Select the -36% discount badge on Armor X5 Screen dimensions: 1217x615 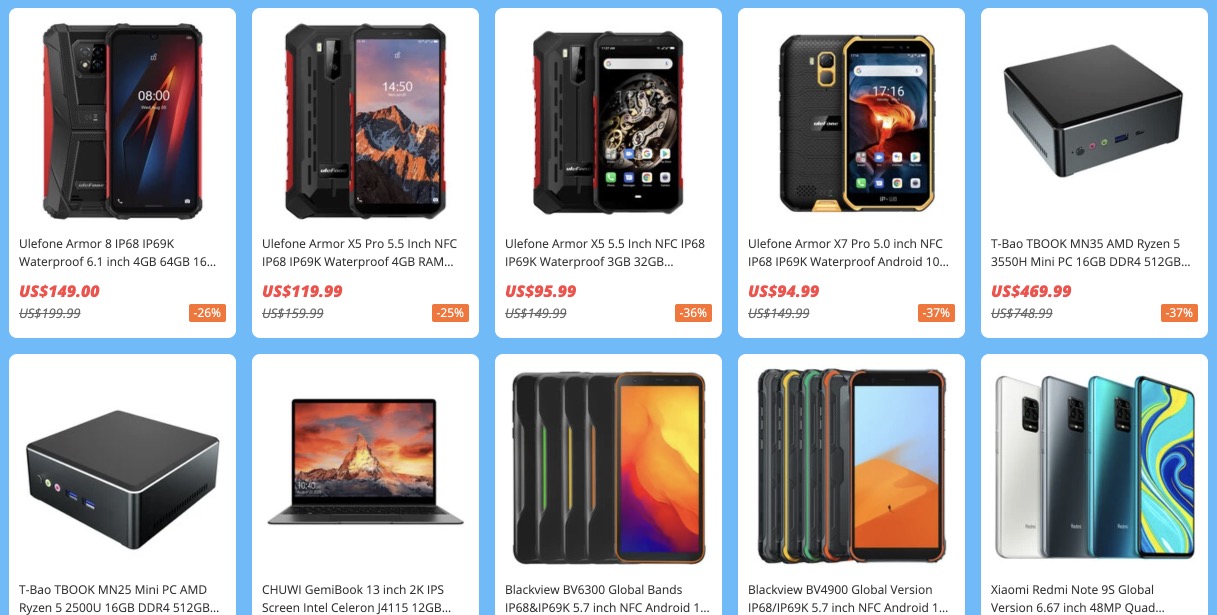point(694,313)
